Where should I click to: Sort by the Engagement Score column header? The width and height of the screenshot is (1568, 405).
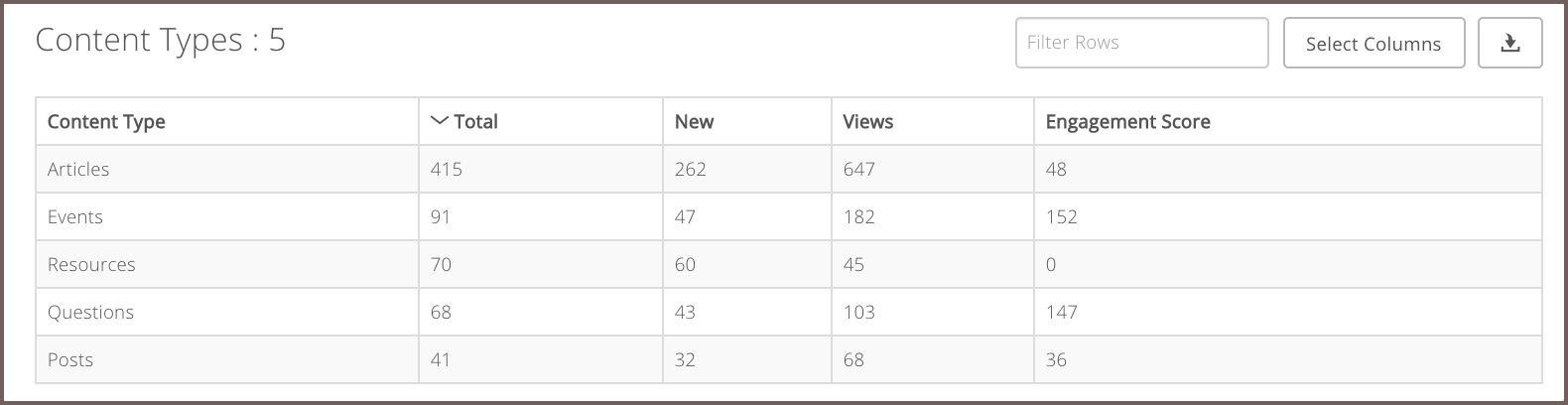(1127, 121)
